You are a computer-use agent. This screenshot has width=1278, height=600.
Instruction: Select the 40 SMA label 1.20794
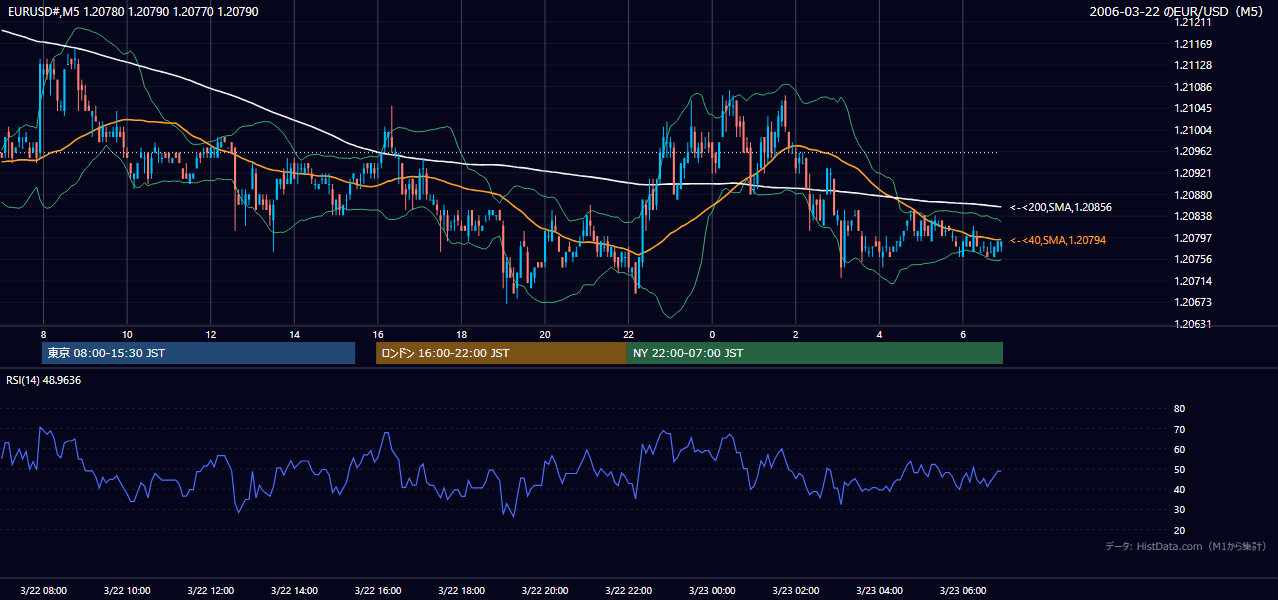click(1058, 240)
